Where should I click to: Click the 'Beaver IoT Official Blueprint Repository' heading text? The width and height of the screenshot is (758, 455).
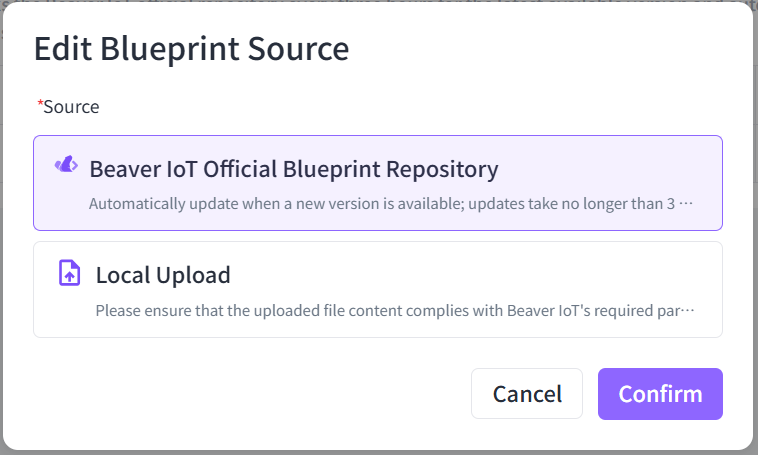click(294, 169)
